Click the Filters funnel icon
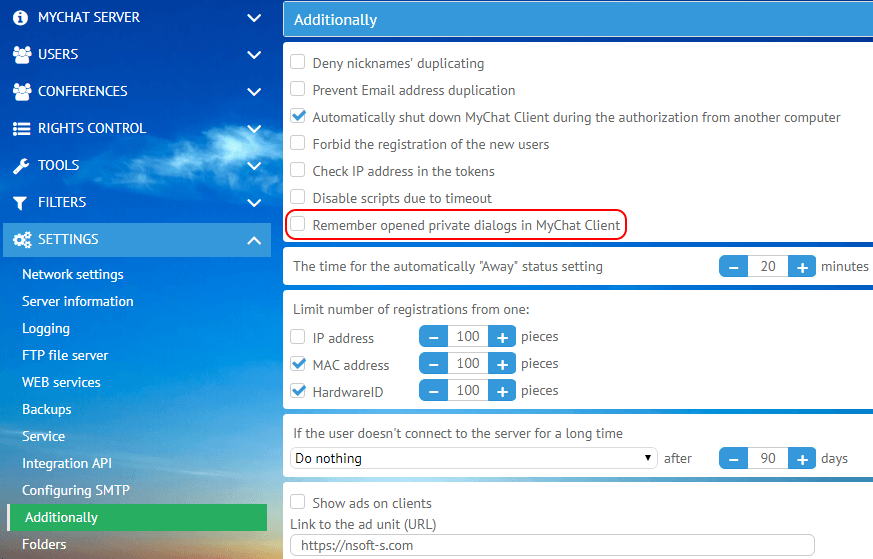The height and width of the screenshot is (559, 873). tap(20, 203)
